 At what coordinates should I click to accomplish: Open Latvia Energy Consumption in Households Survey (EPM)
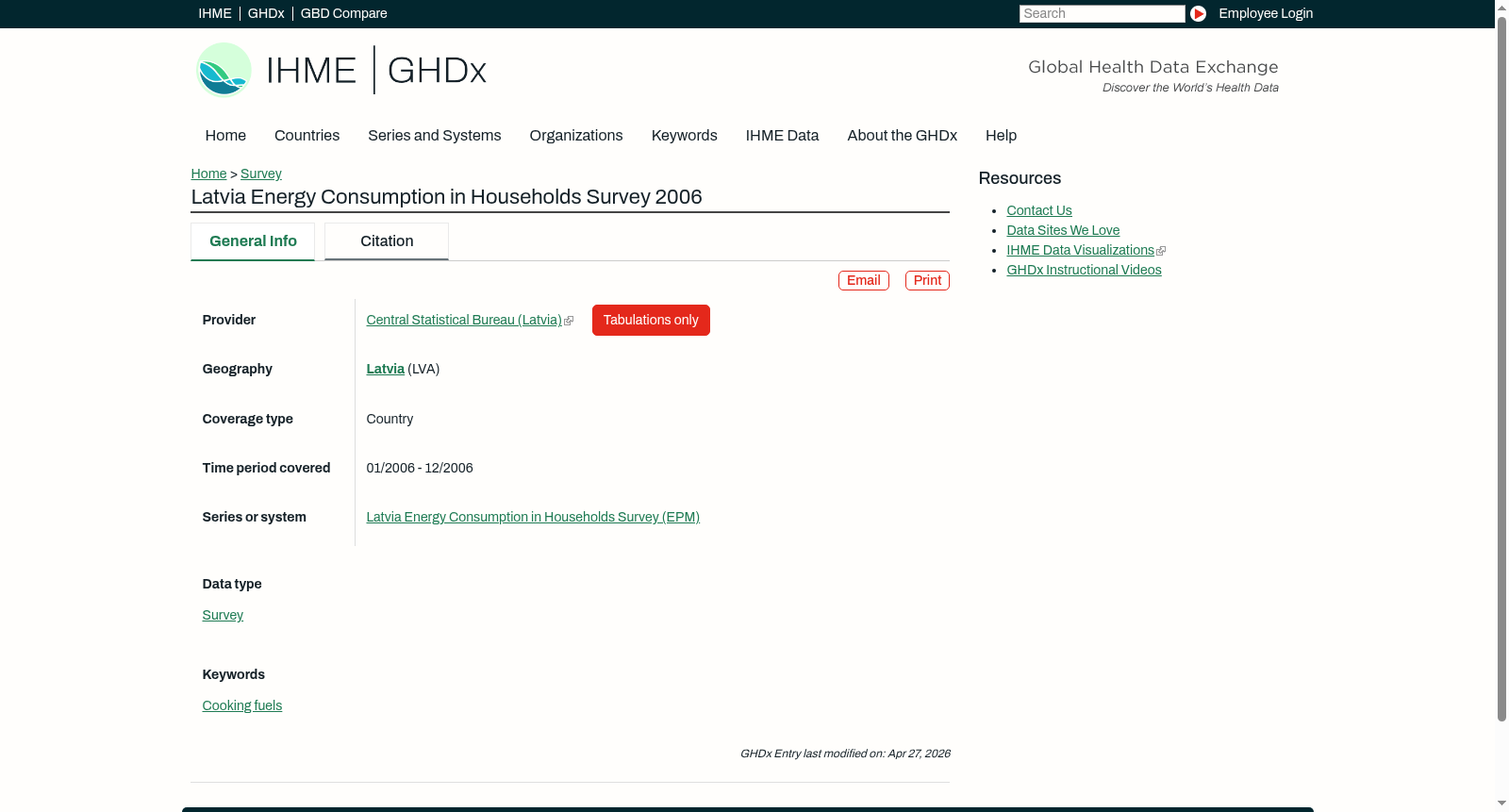pyautogui.click(x=533, y=518)
